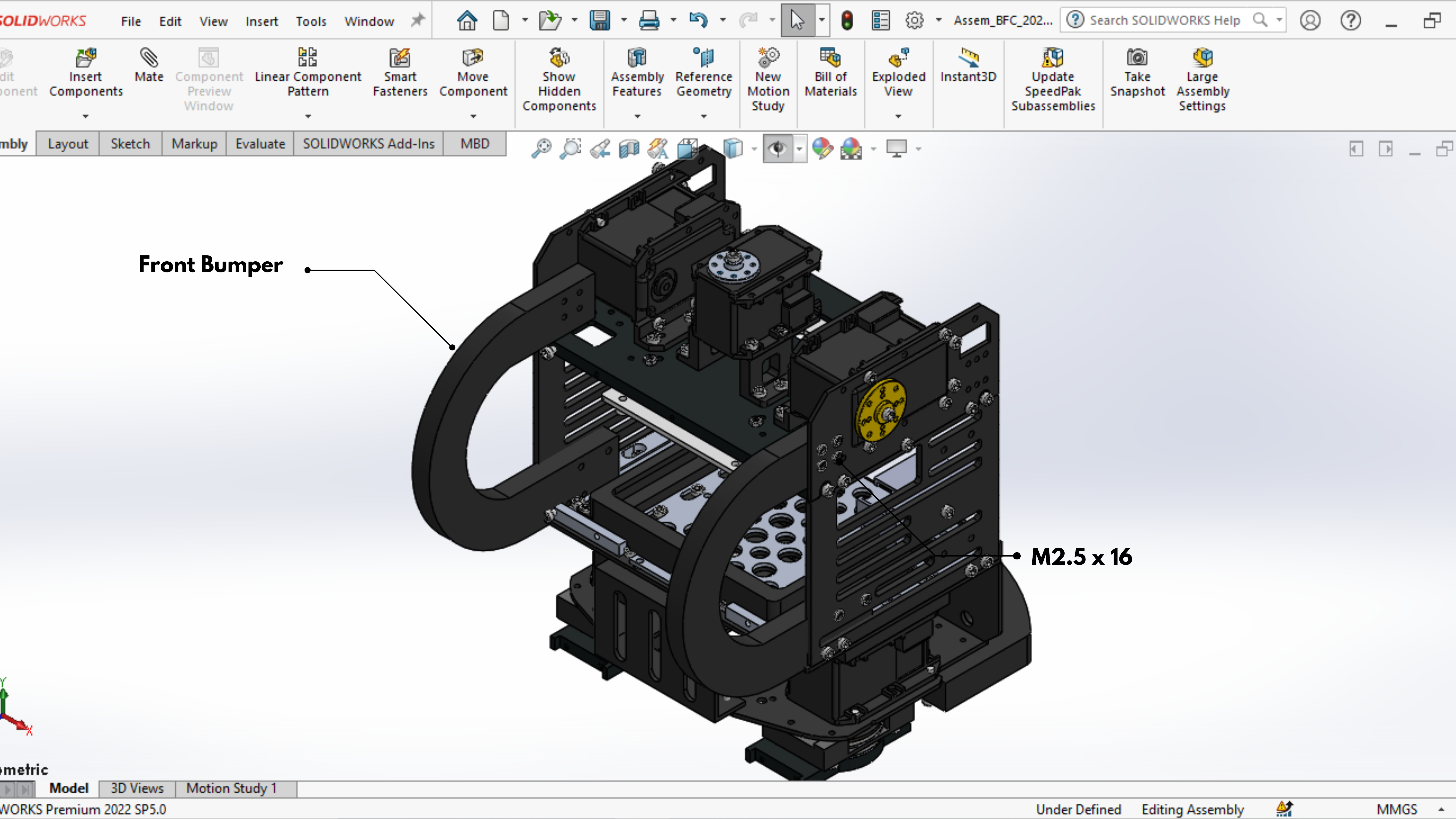This screenshot has height=819, width=1456.
Task: Expand the New document dropdown arrow
Action: [525, 20]
